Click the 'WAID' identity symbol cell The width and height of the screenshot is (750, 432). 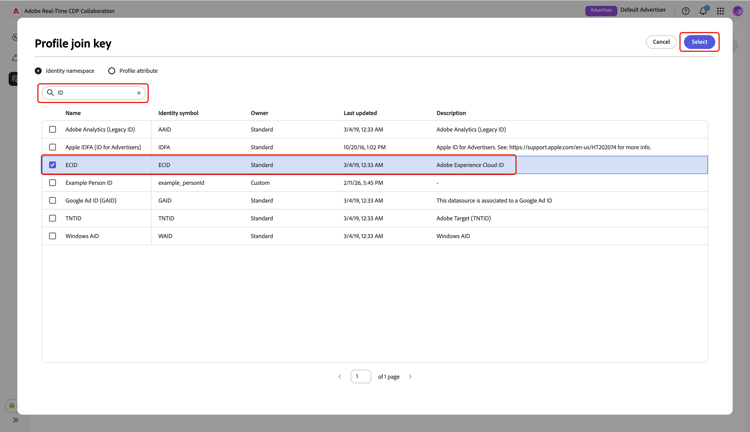[165, 236]
